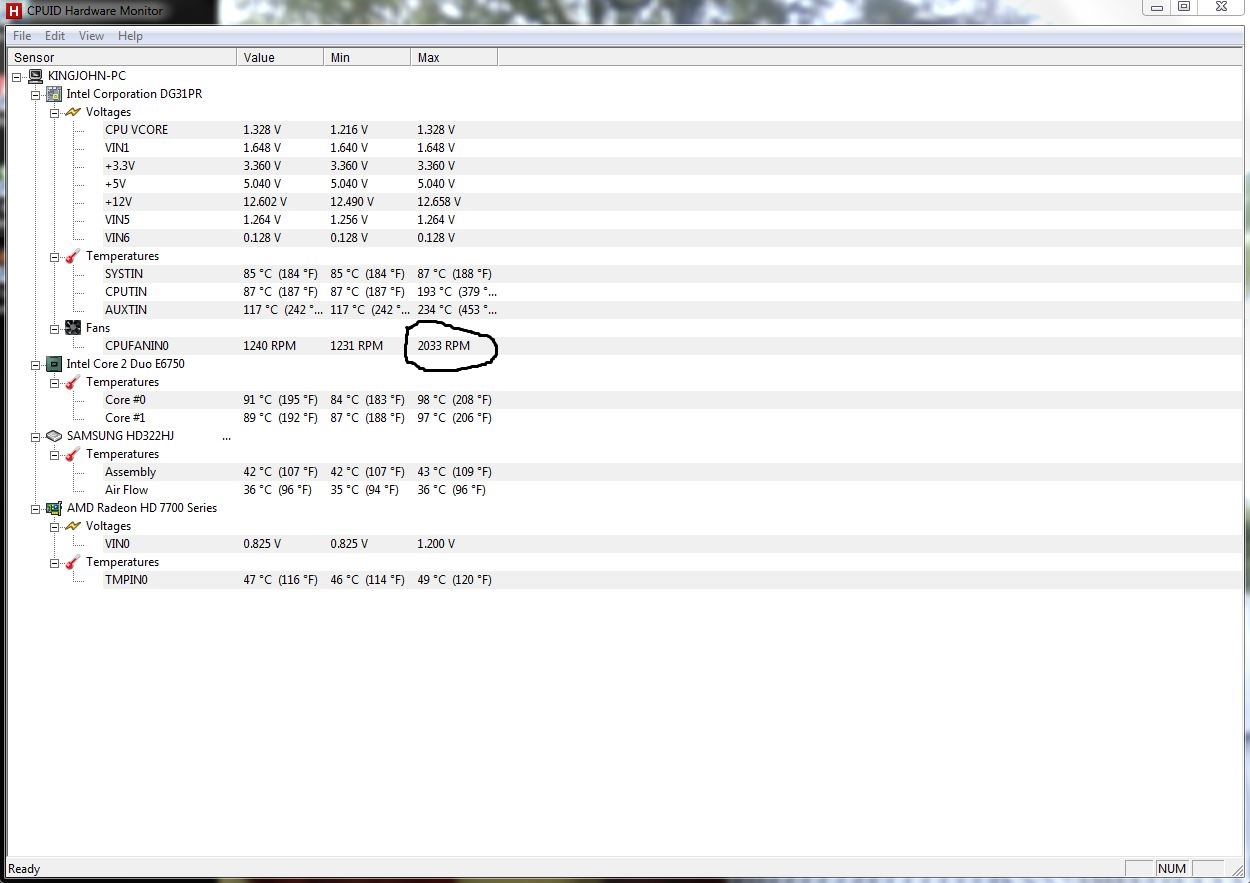Select the Core #0 temperature row
Viewport: 1250px width, 883px height.
coord(125,400)
